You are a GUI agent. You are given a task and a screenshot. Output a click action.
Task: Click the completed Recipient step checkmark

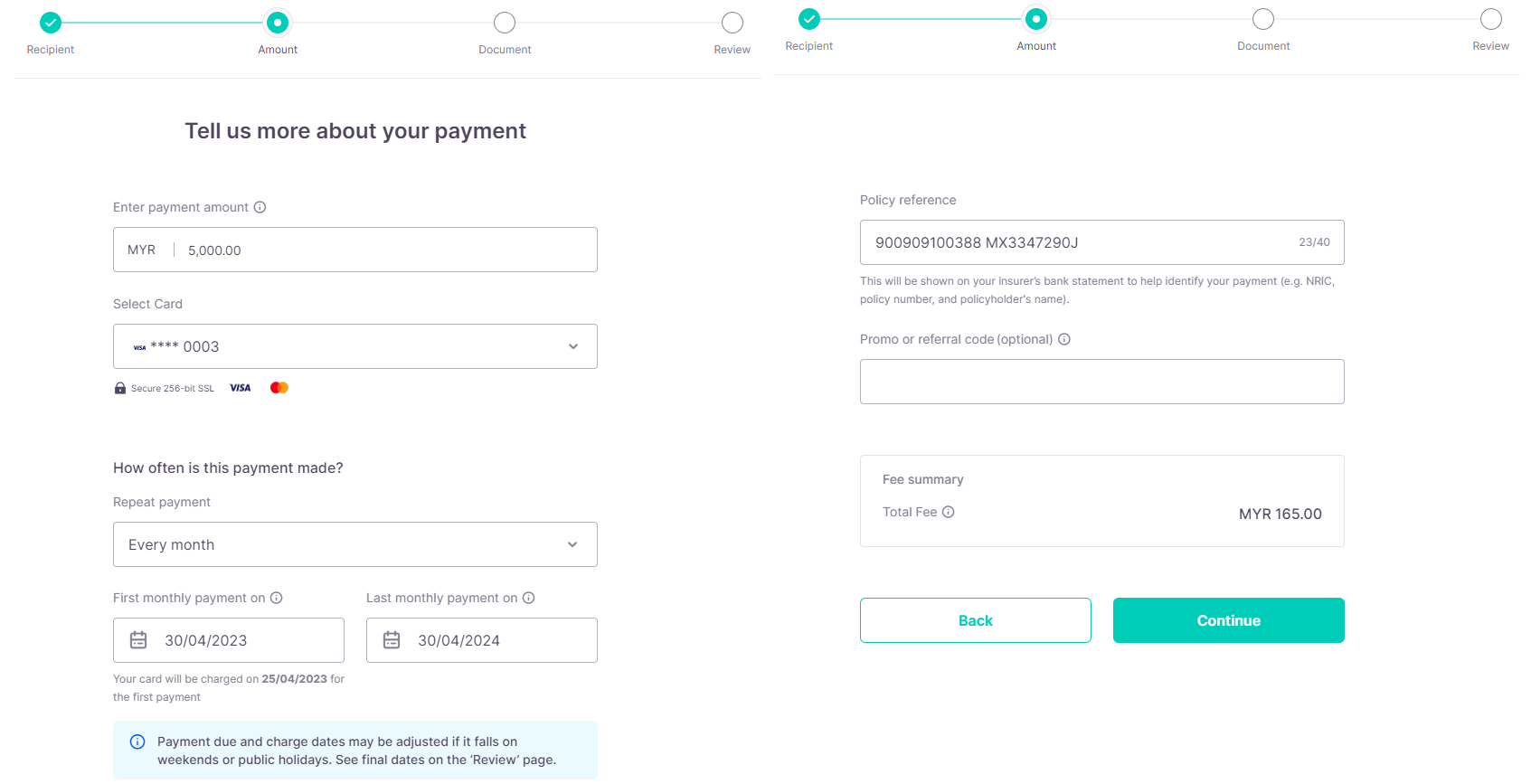coord(51,22)
